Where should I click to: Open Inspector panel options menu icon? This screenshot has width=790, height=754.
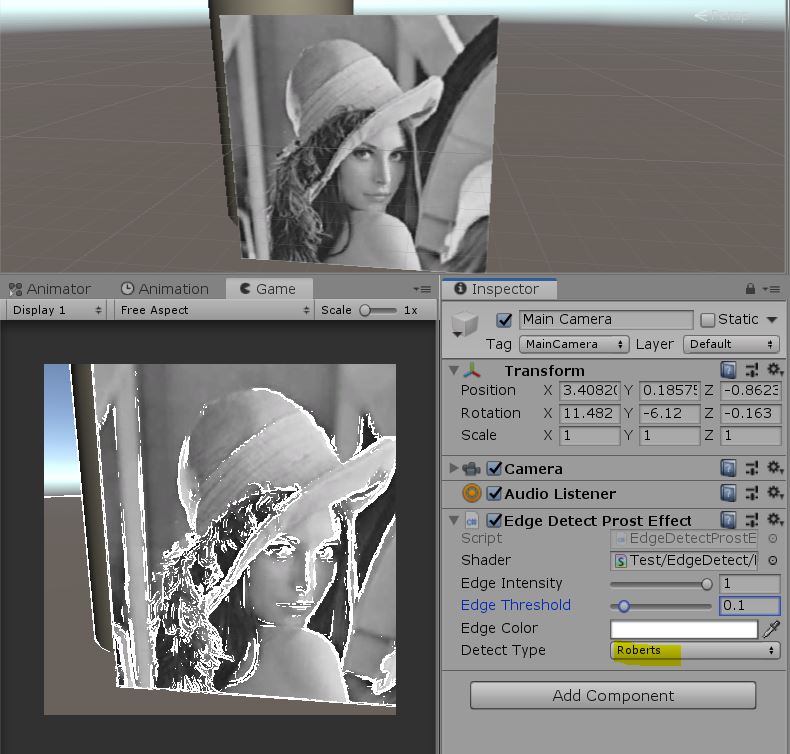coord(771,289)
